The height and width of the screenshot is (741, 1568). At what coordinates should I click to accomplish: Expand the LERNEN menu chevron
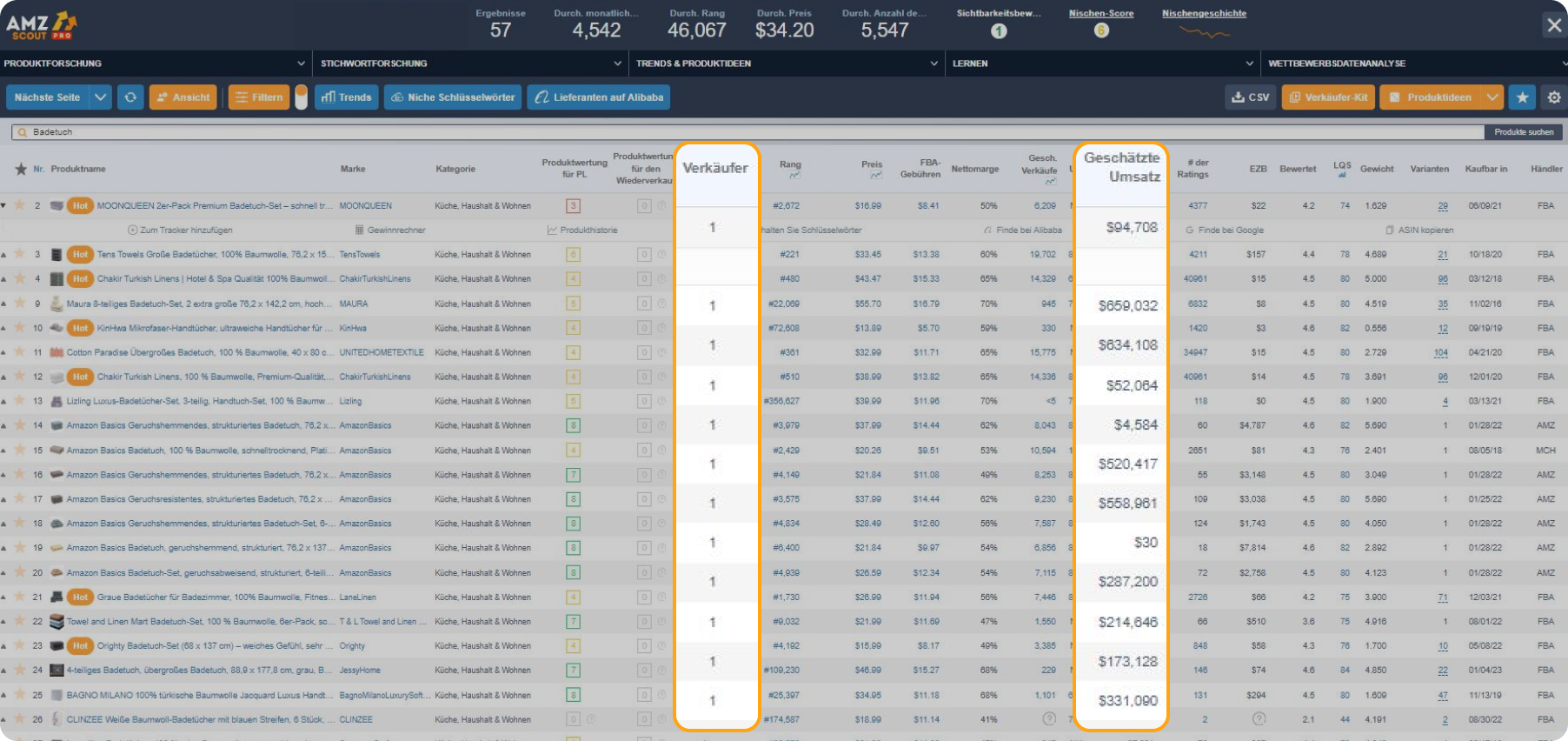(x=1250, y=63)
